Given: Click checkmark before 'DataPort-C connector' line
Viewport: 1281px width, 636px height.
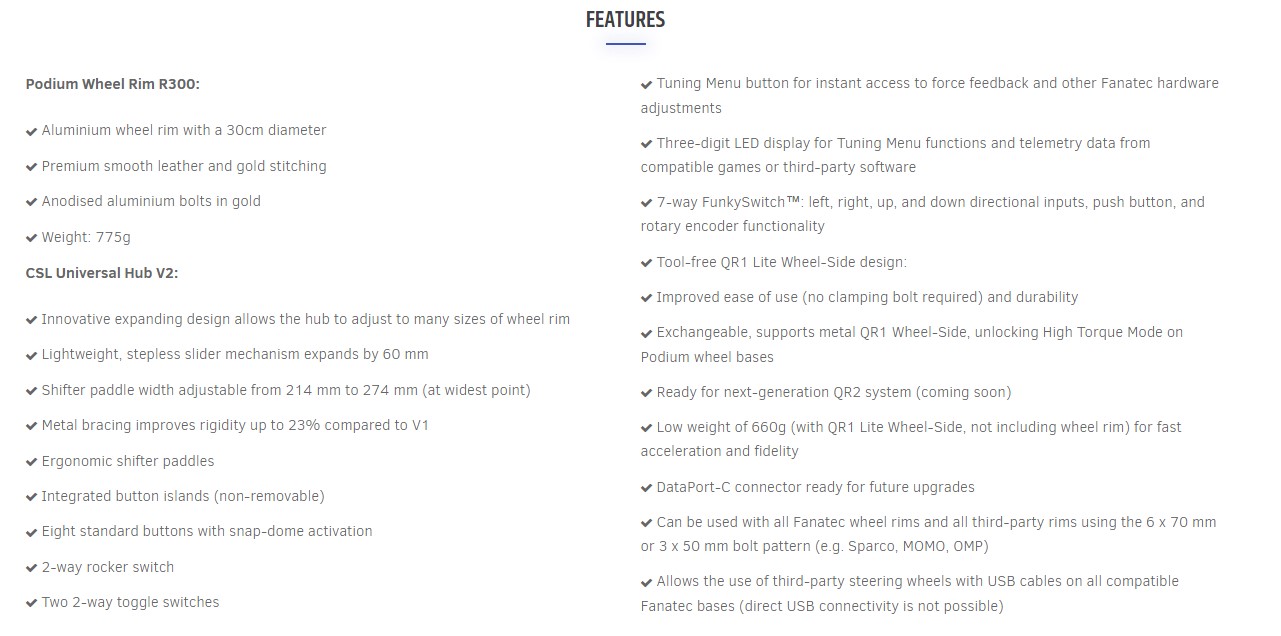Looking at the screenshot, I should coord(647,488).
